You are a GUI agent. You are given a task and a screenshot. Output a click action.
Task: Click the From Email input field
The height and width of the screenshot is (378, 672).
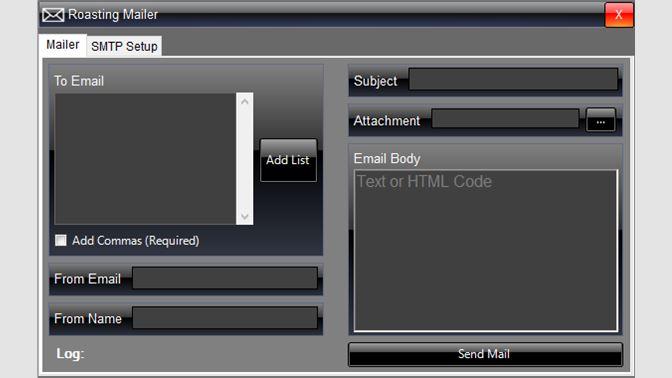(225, 278)
